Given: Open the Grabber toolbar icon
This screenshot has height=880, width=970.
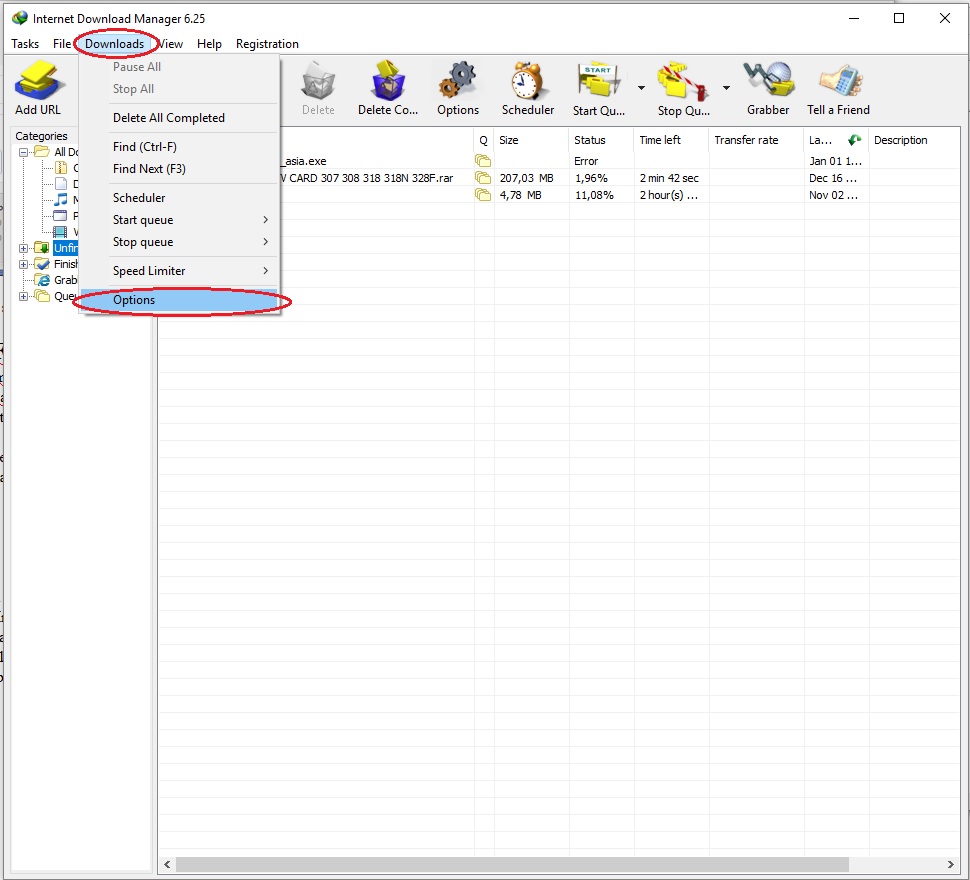Looking at the screenshot, I should [767, 85].
